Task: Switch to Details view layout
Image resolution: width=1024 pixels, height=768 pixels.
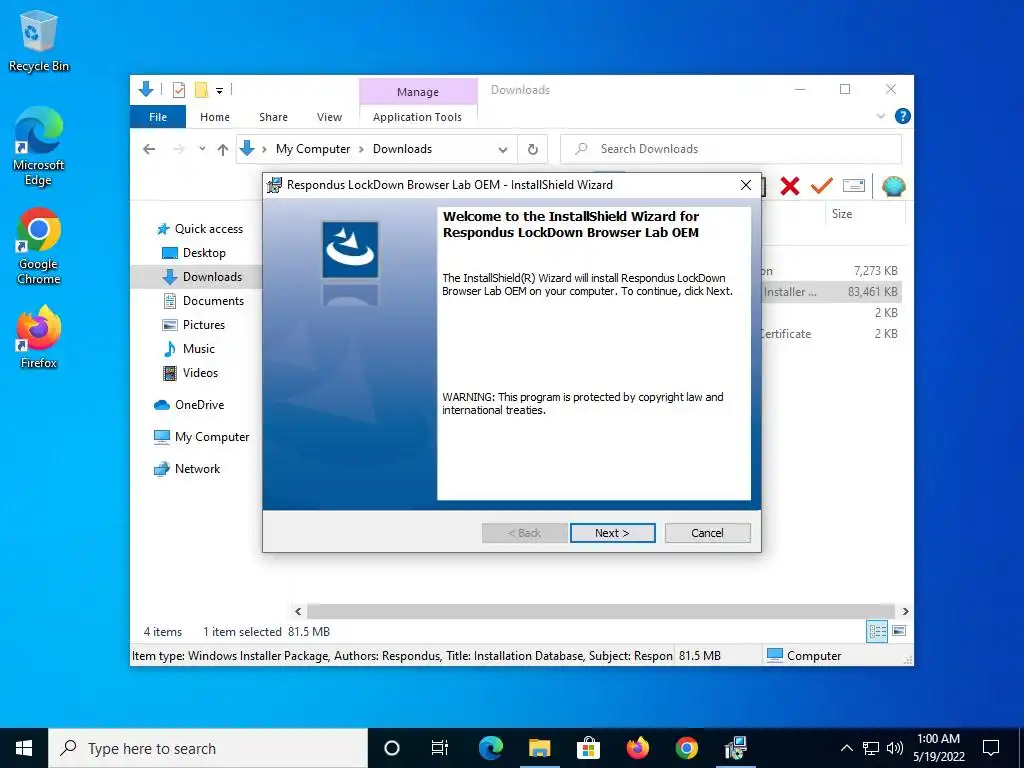Action: click(x=877, y=631)
